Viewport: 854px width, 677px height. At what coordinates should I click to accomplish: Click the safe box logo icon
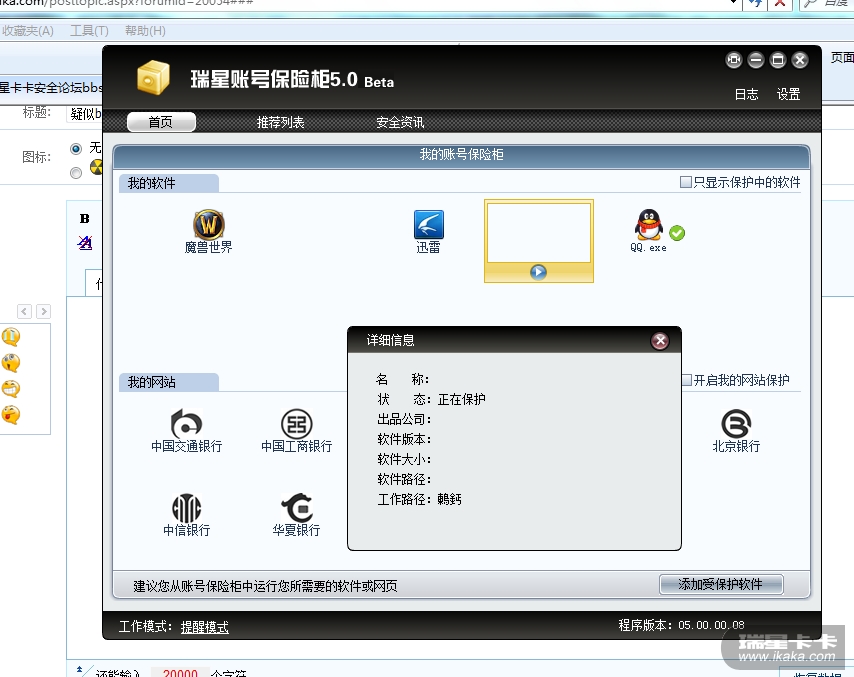click(x=153, y=77)
